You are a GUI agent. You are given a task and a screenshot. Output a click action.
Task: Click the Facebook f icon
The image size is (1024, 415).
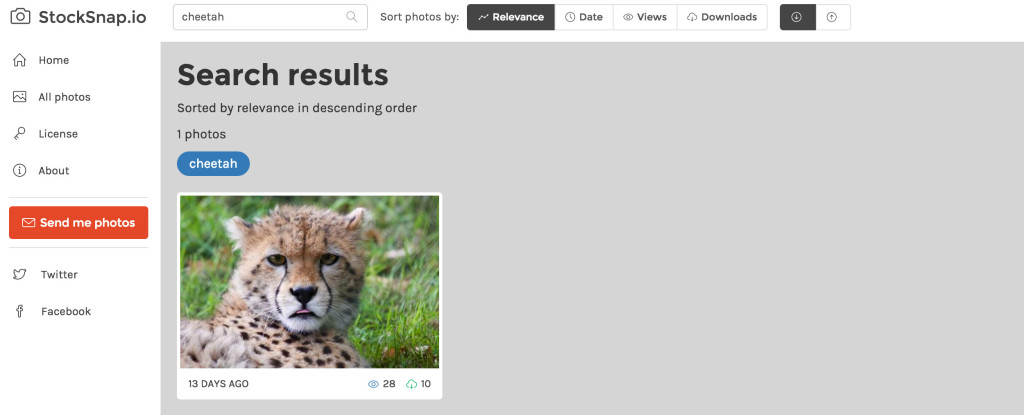point(20,311)
